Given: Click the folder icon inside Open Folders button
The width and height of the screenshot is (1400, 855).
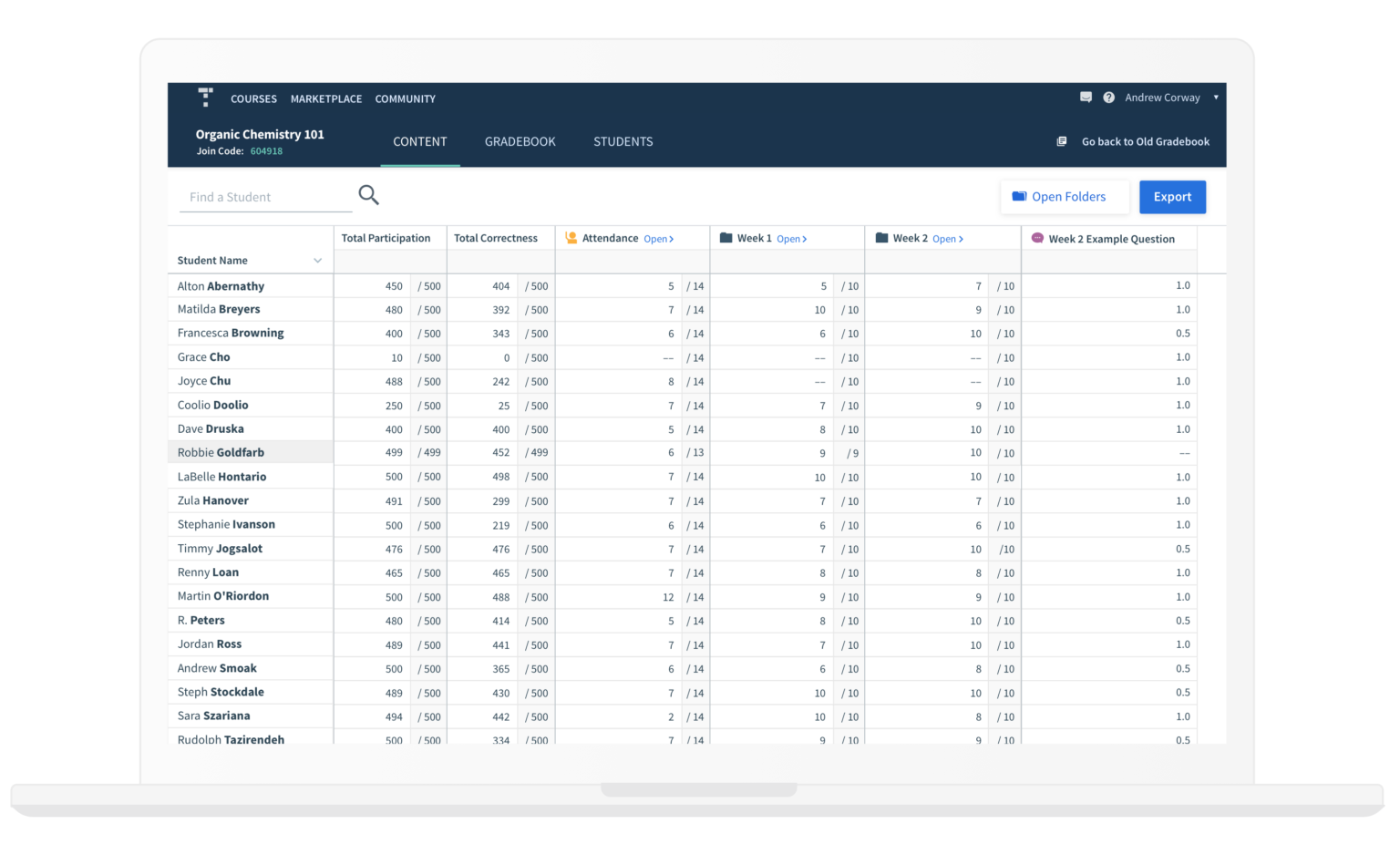Looking at the screenshot, I should pyautogui.click(x=1020, y=196).
